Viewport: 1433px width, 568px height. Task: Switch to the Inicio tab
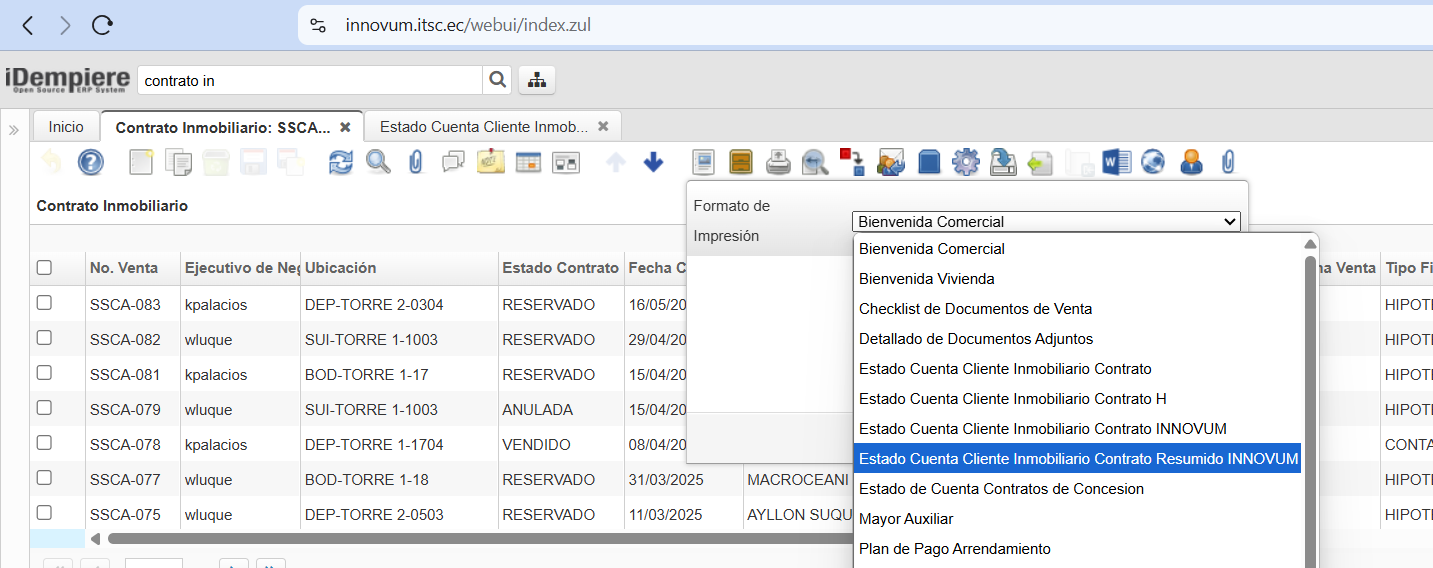click(66, 127)
